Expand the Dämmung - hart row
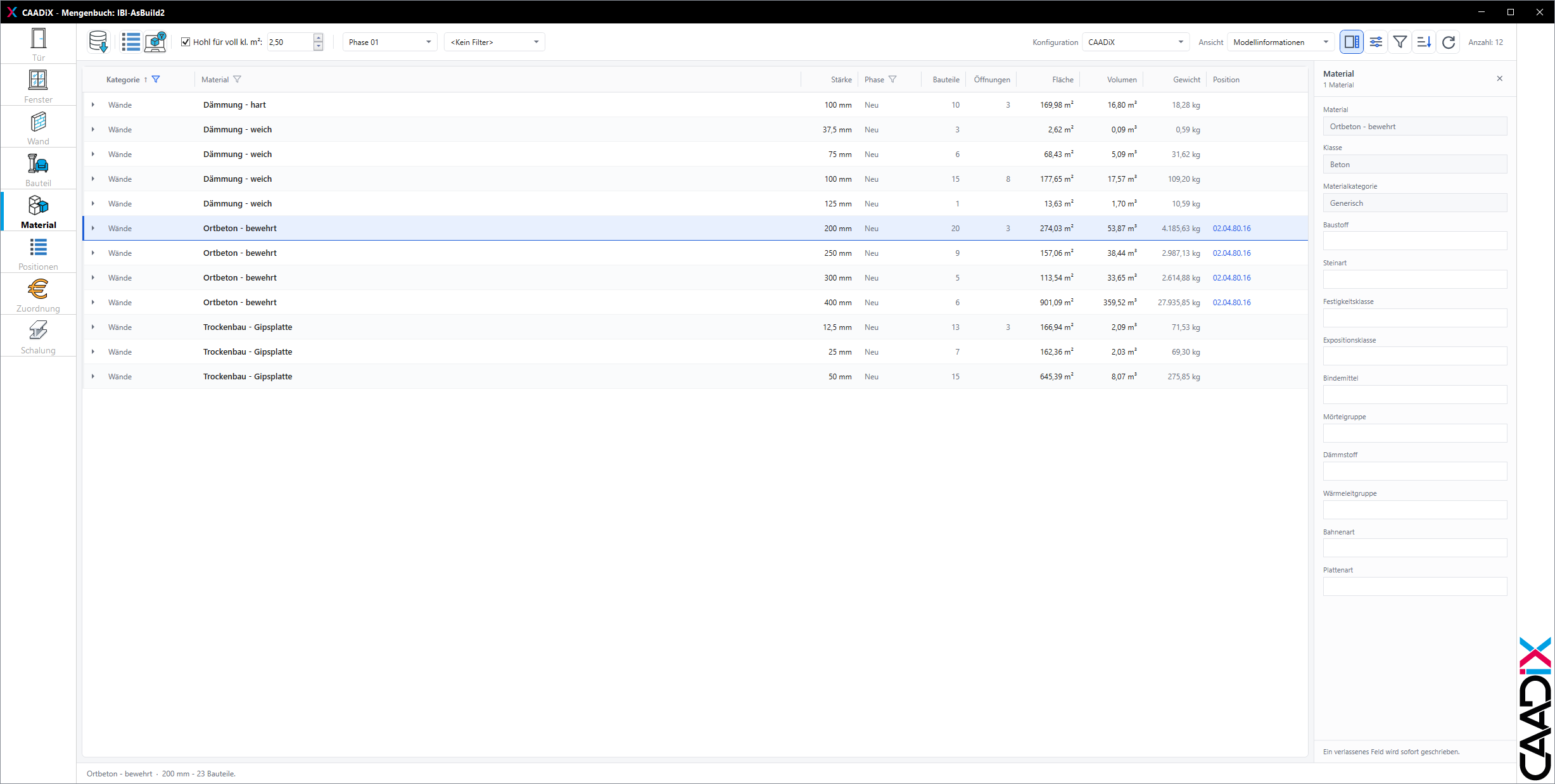Screen dimensions: 1555x784 [93, 104]
